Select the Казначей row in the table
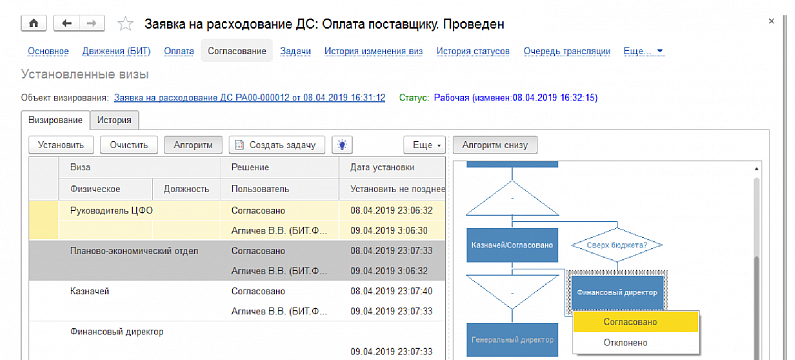This screenshot has height=360, width=795. coord(236,301)
